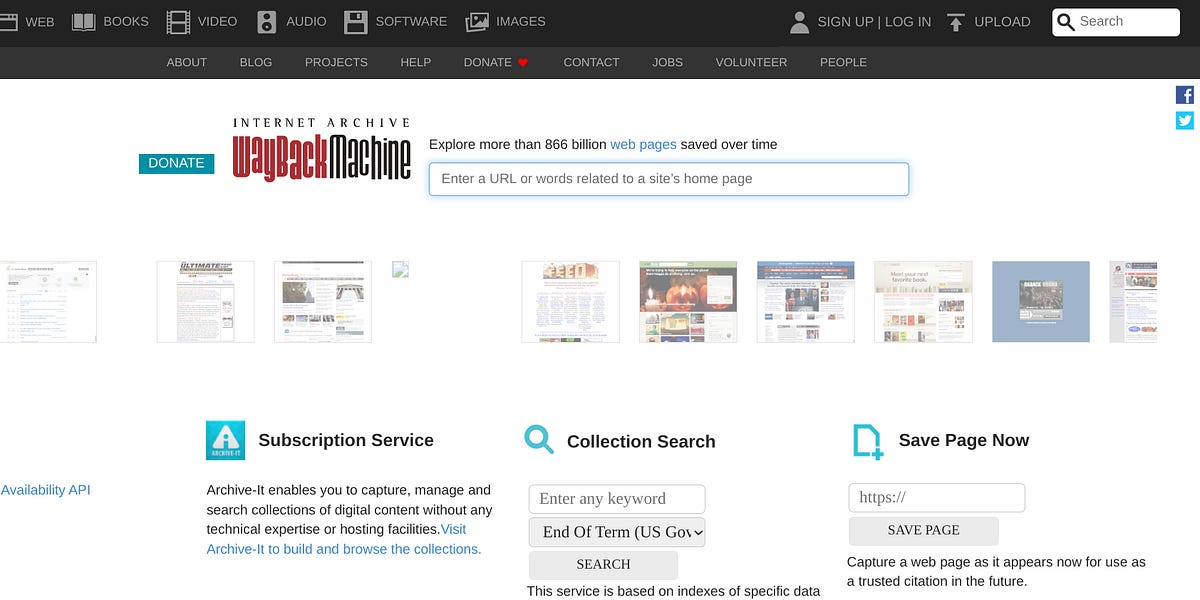
Task: Go to the VOLUNTEER menu entry
Action: pyautogui.click(x=751, y=62)
